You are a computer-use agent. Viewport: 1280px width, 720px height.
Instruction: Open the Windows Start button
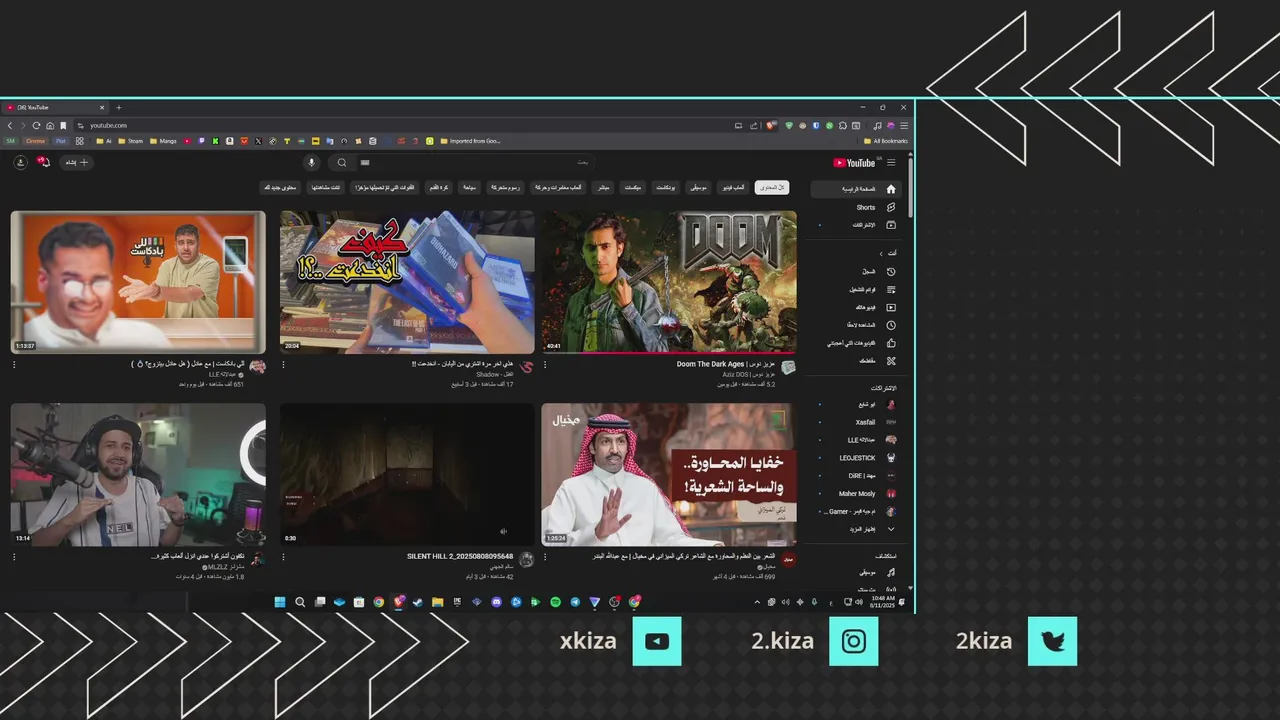280,602
